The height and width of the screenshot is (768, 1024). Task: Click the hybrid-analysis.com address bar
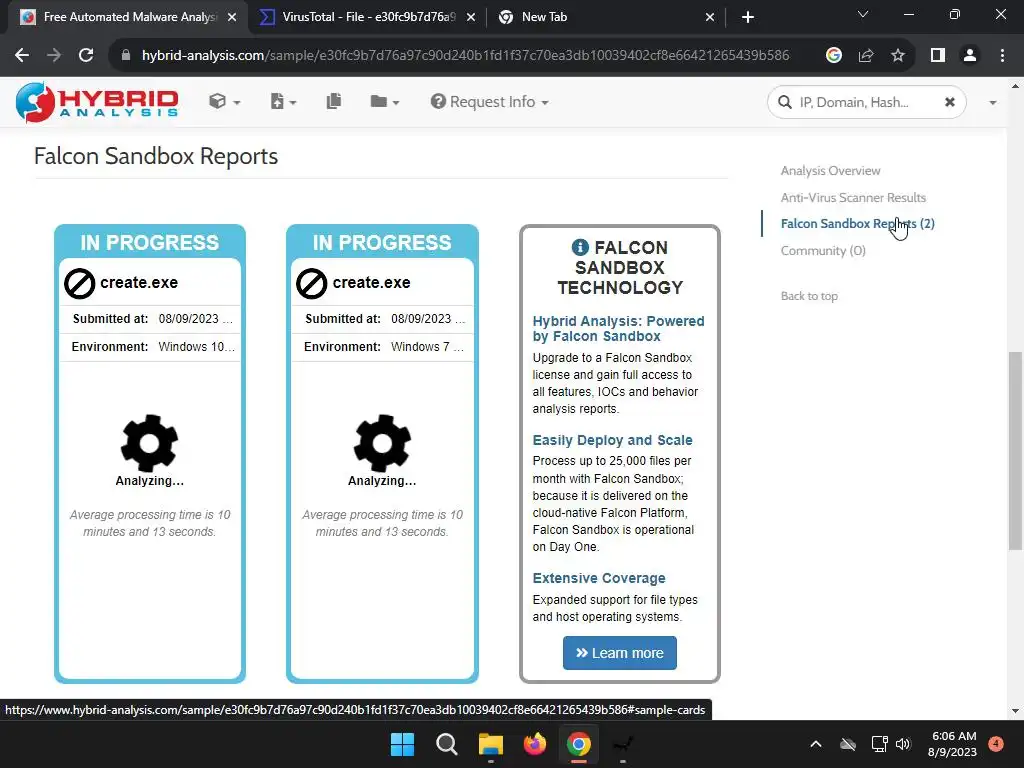tap(465, 56)
